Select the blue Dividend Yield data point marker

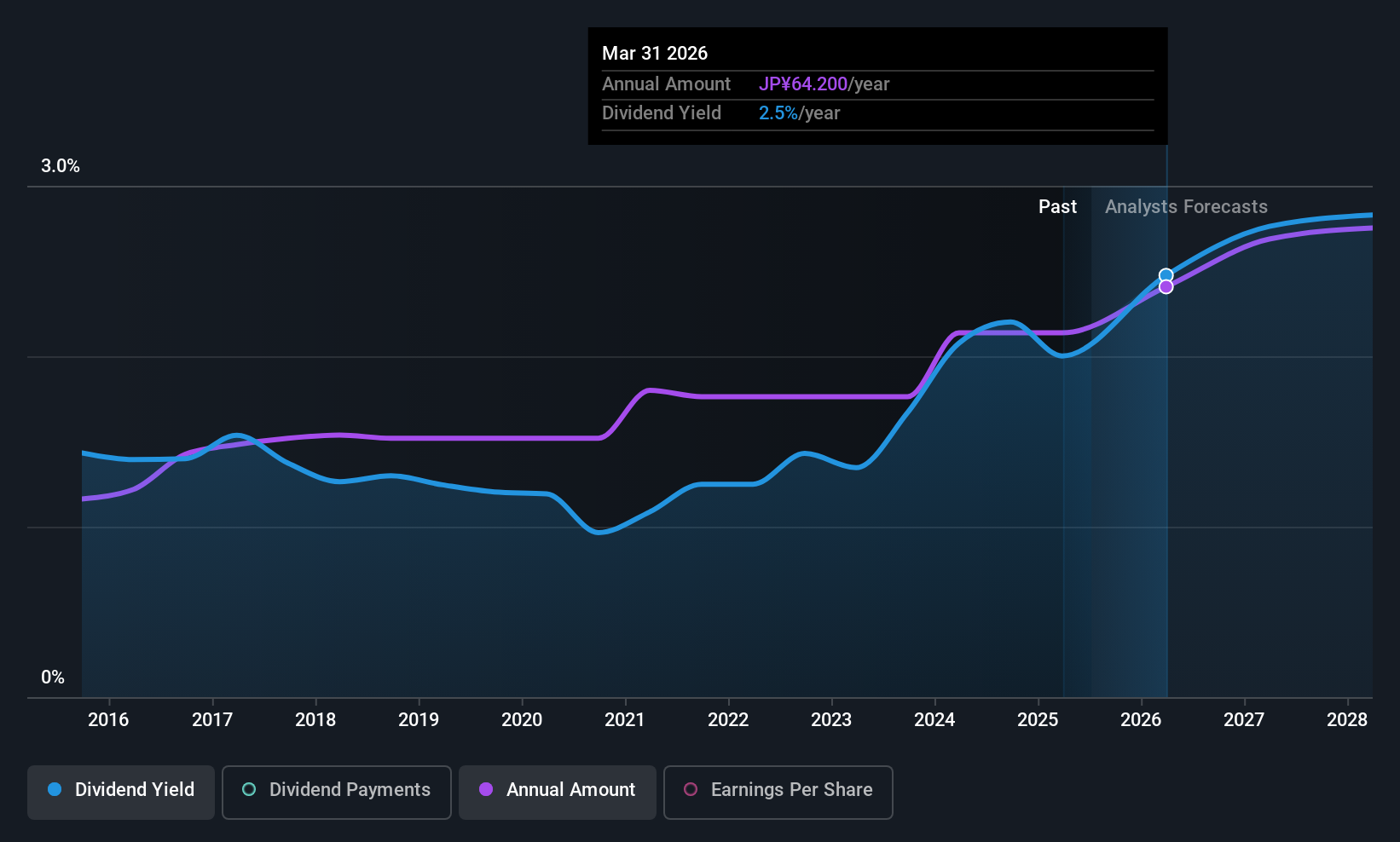click(x=1166, y=275)
